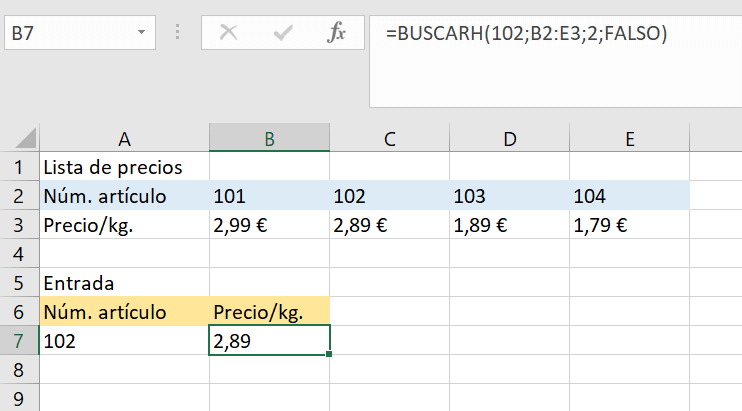The image size is (742, 411).
Task: Select 'Precio/kg.' cell in row 3
Action: coord(124,225)
